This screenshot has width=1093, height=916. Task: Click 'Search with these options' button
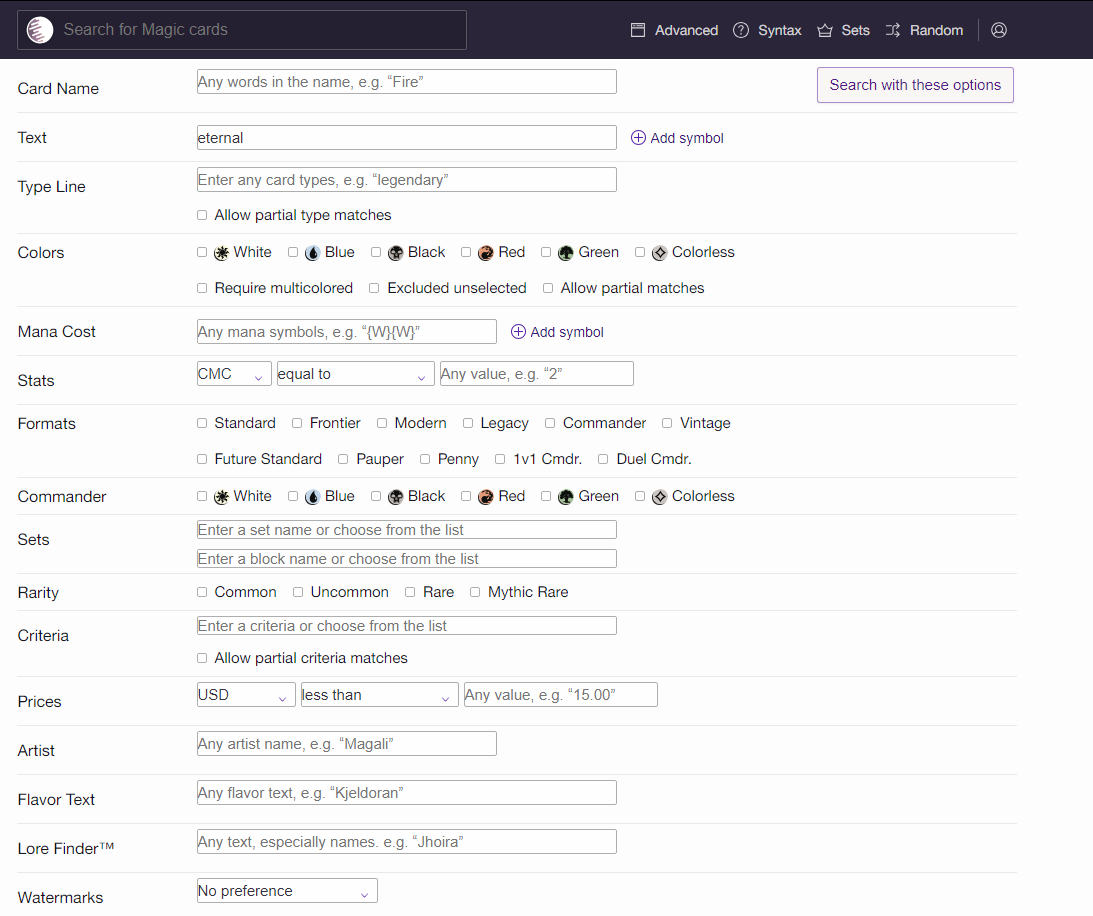point(915,85)
